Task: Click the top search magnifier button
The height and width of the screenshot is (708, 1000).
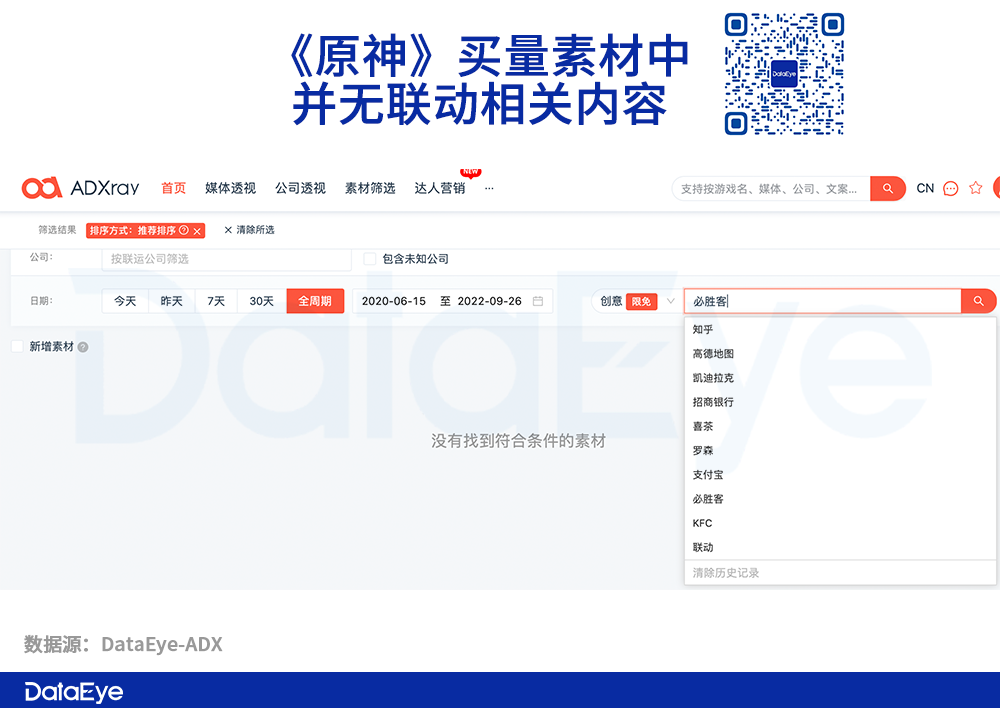Action: click(x=887, y=188)
